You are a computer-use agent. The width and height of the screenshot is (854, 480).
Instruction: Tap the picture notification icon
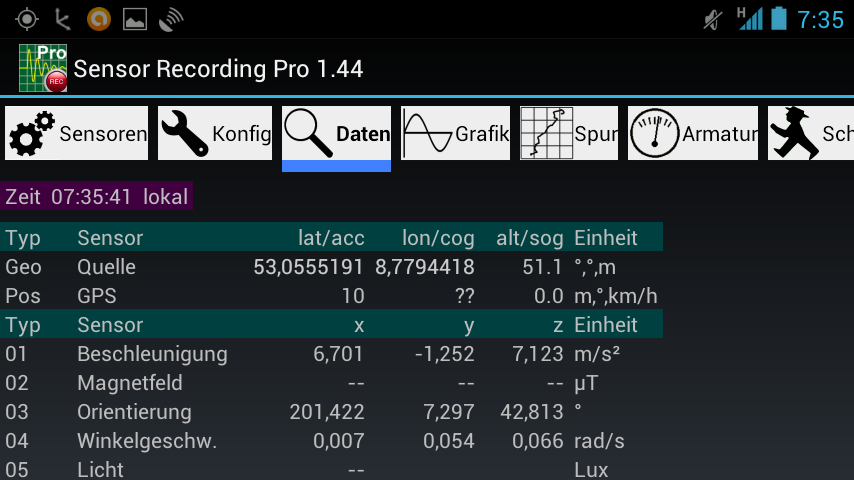coord(135,20)
